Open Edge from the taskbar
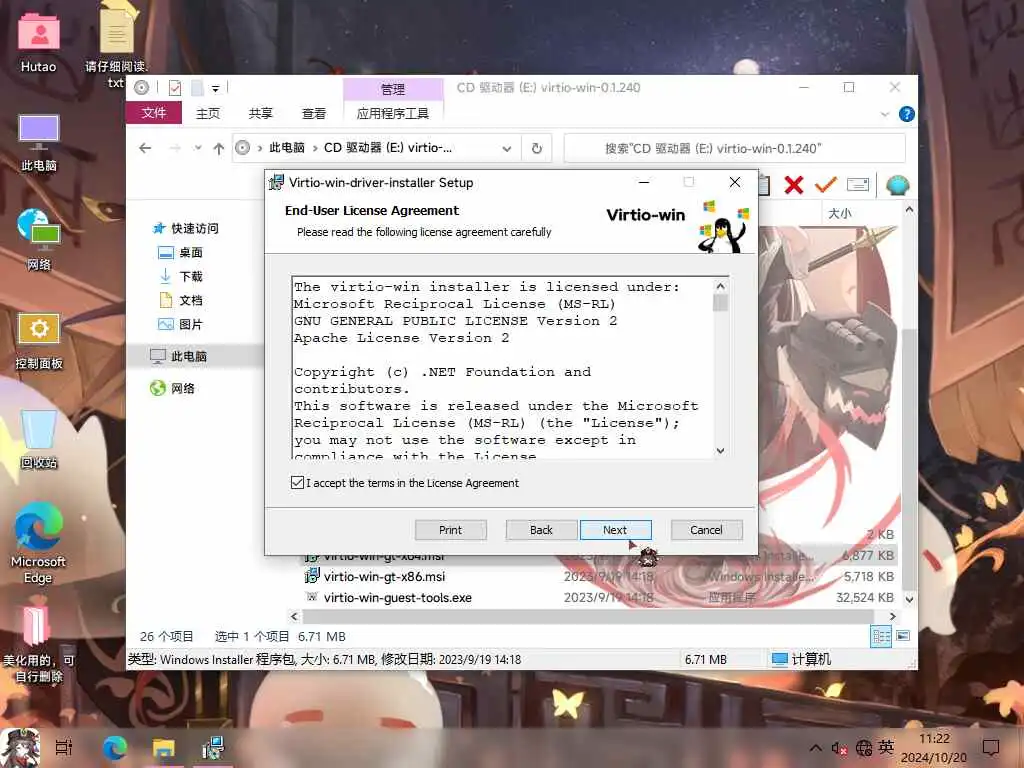 115,748
